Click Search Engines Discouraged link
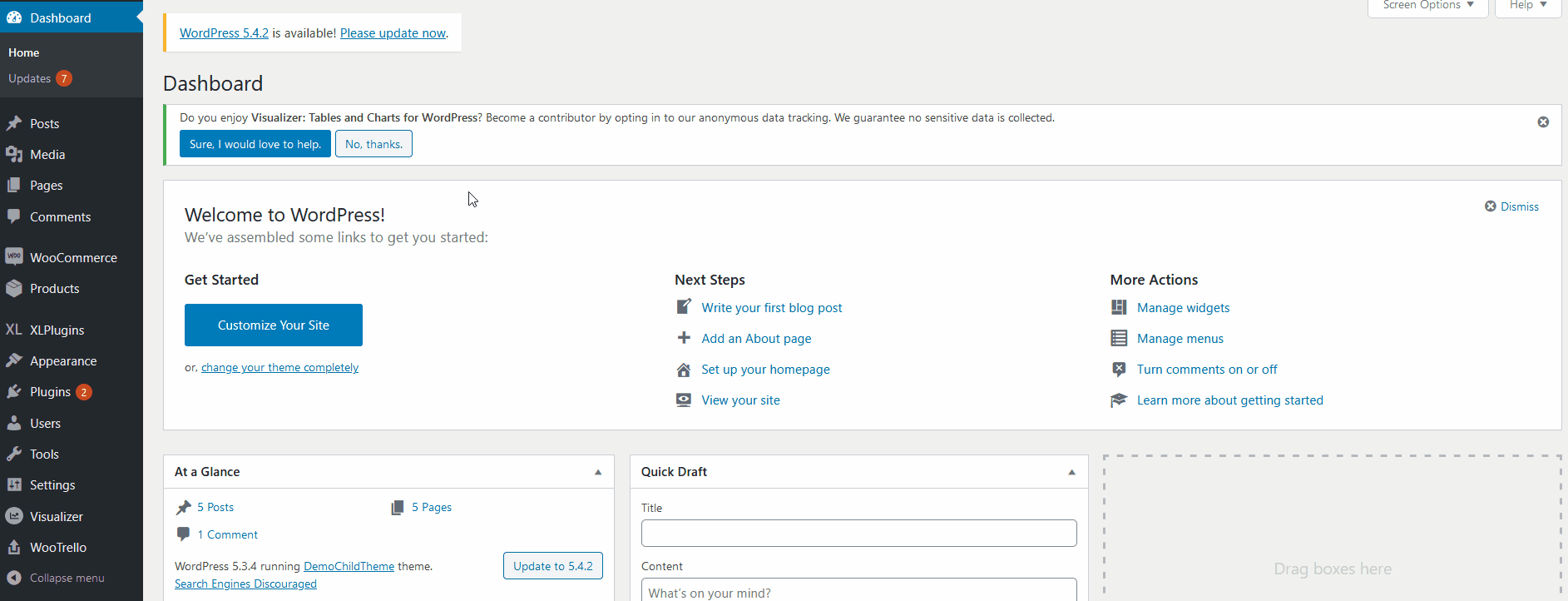1568x601 pixels. click(x=245, y=584)
